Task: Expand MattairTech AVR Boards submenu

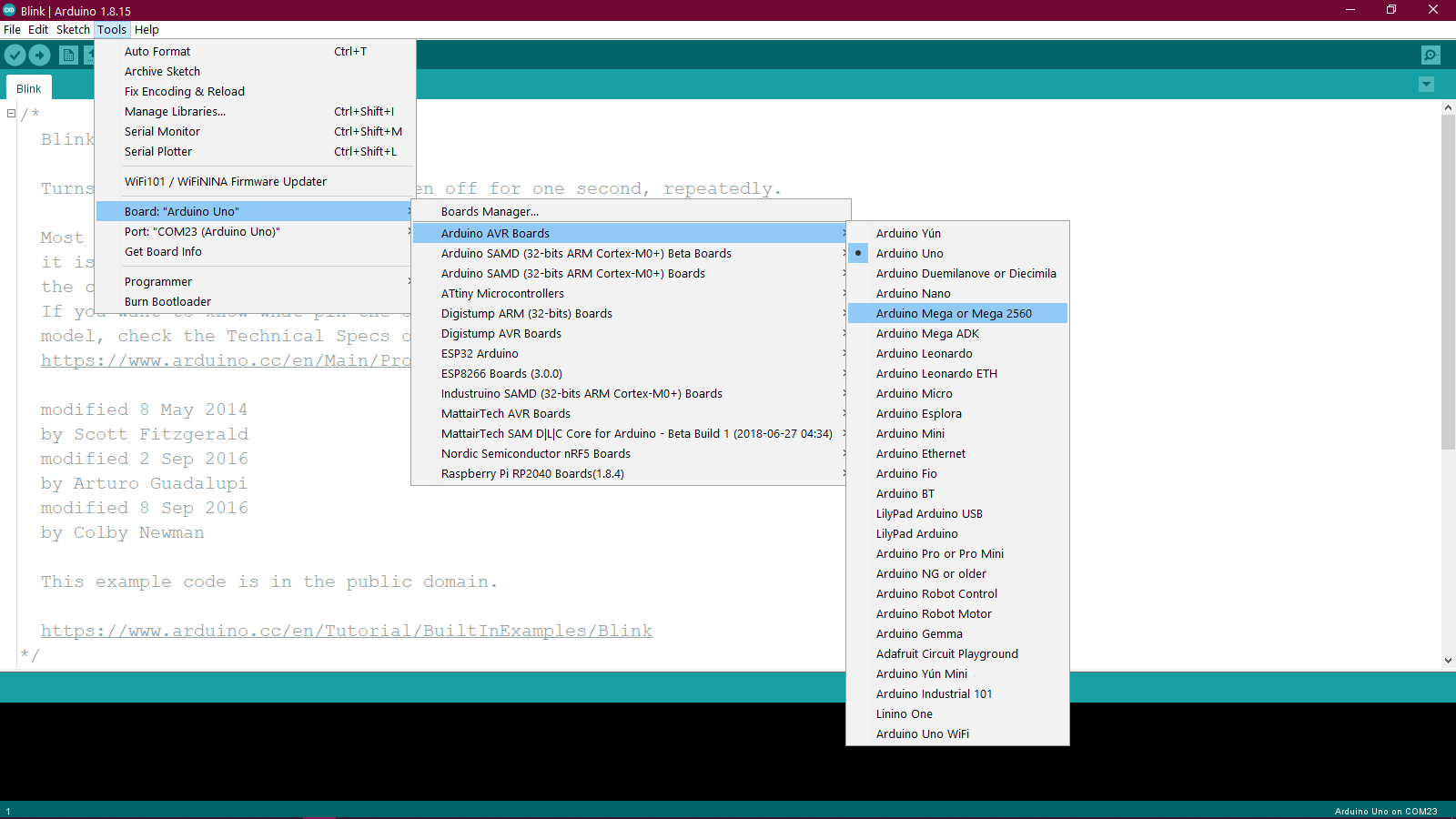Action: click(x=631, y=413)
